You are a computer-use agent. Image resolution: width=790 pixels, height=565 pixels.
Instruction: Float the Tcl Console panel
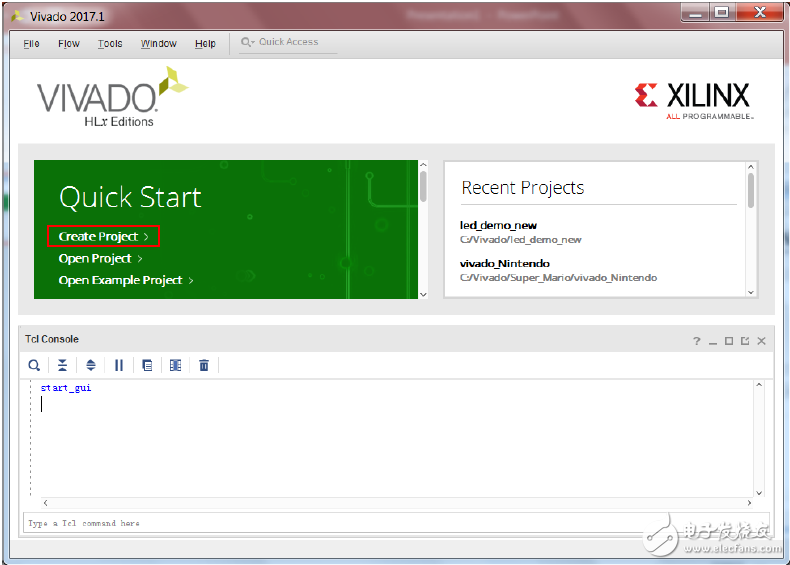(745, 341)
